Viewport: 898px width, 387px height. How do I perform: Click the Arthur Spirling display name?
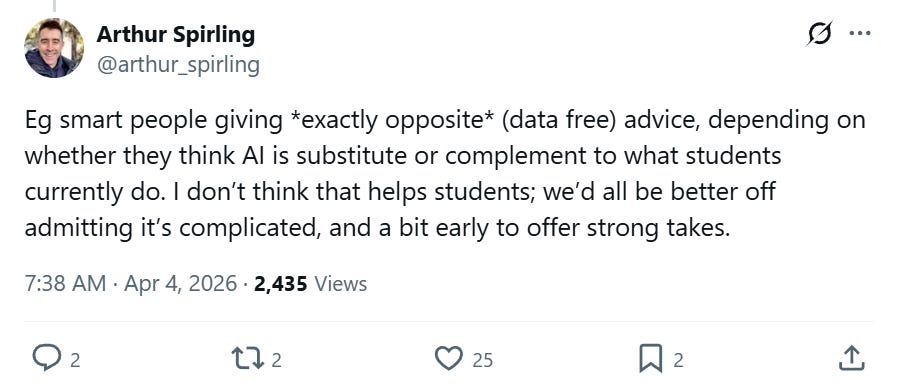pyautogui.click(x=175, y=34)
